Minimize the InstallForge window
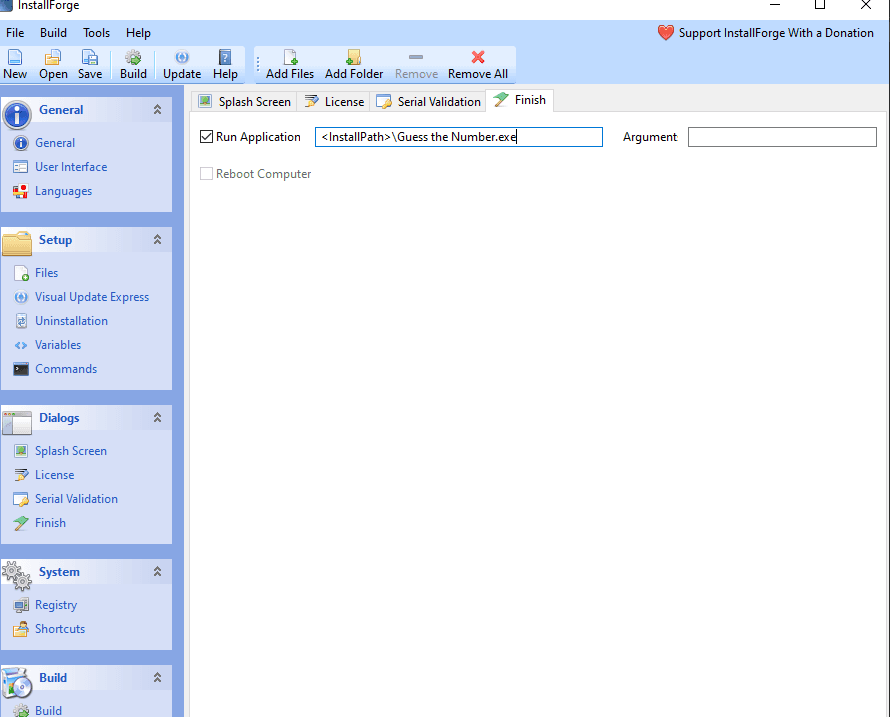 point(775,5)
